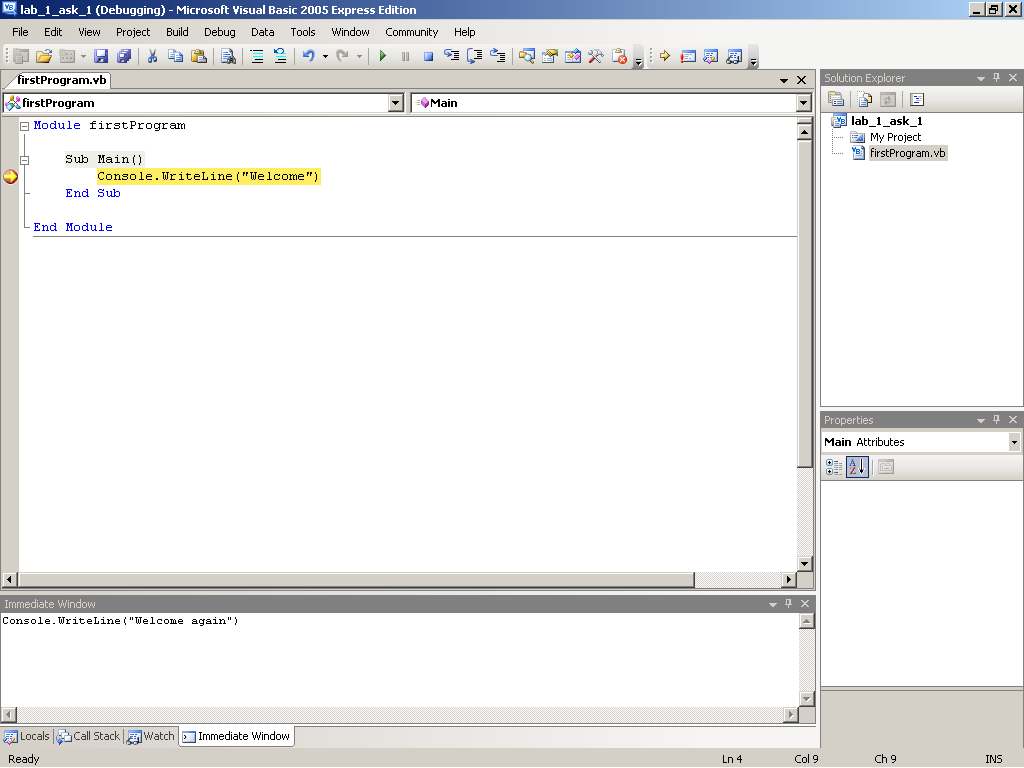Select the Immediate Window tab
This screenshot has width=1024, height=768.
pos(236,736)
